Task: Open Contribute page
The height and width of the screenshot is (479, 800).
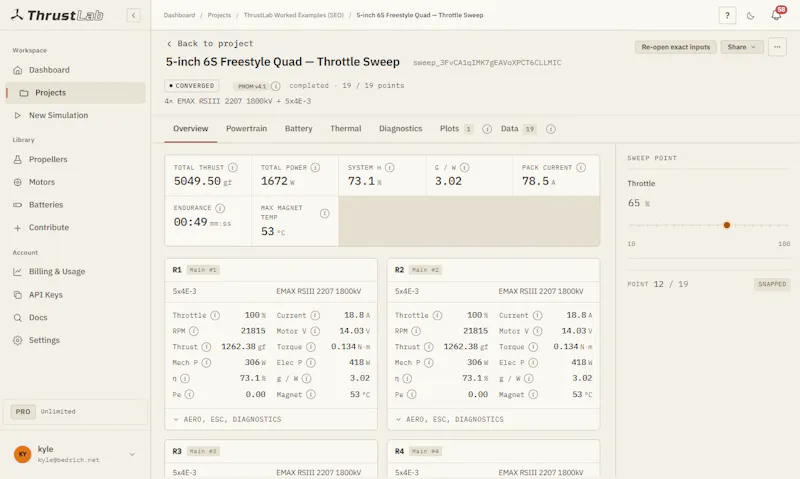Action: coord(76,228)
